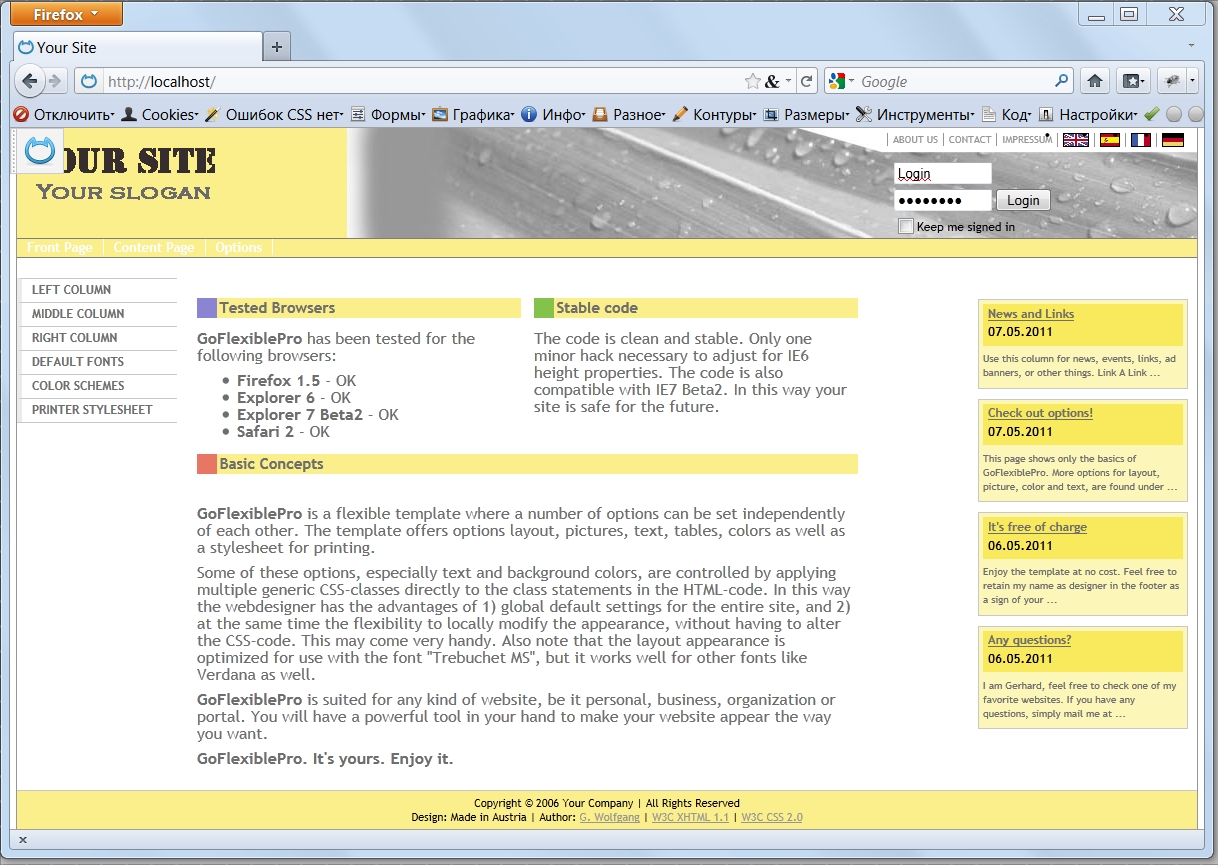Click the Login submit button
The width and height of the screenshot is (1218, 865).
(1023, 200)
